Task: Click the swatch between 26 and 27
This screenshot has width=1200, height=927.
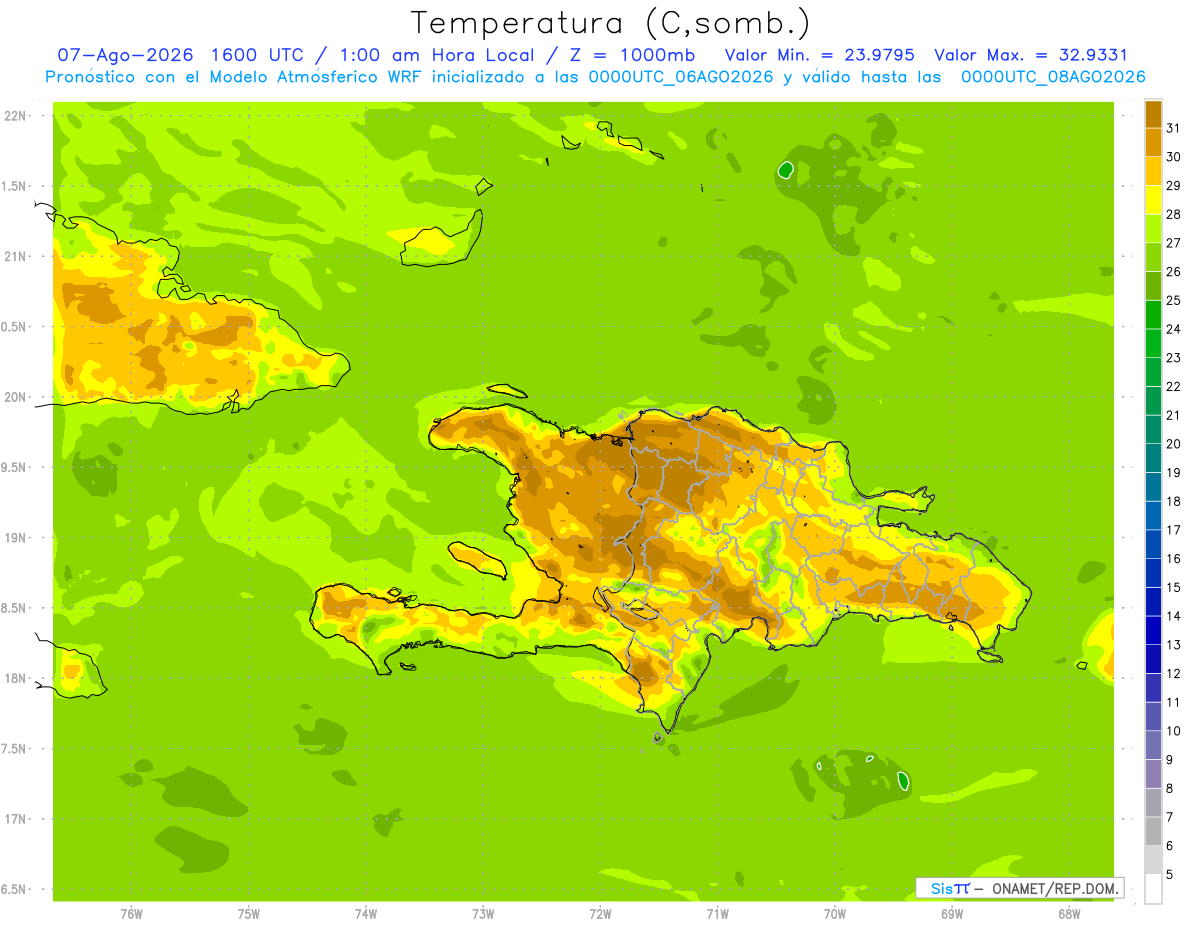Action: pyautogui.click(x=1153, y=257)
